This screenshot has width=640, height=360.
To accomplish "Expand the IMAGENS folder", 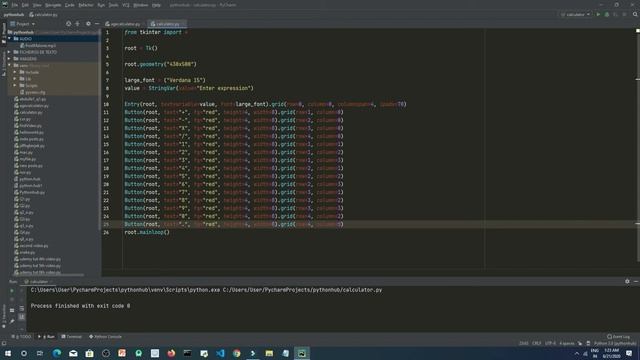I will [x=9, y=58].
